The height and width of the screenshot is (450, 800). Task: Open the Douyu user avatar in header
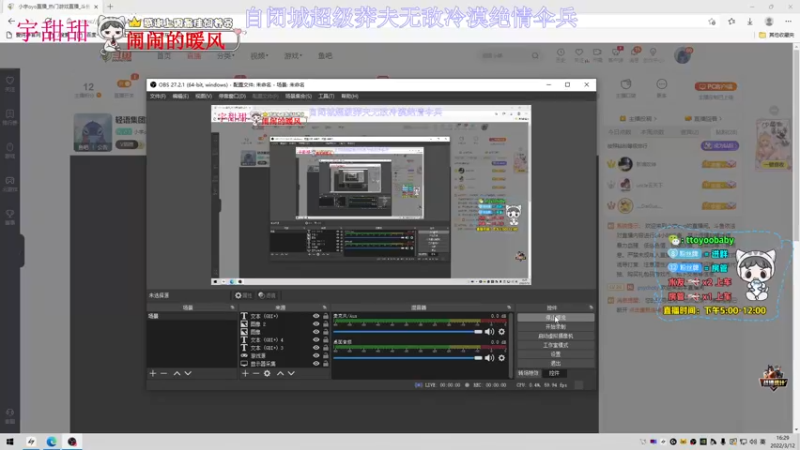point(683,55)
